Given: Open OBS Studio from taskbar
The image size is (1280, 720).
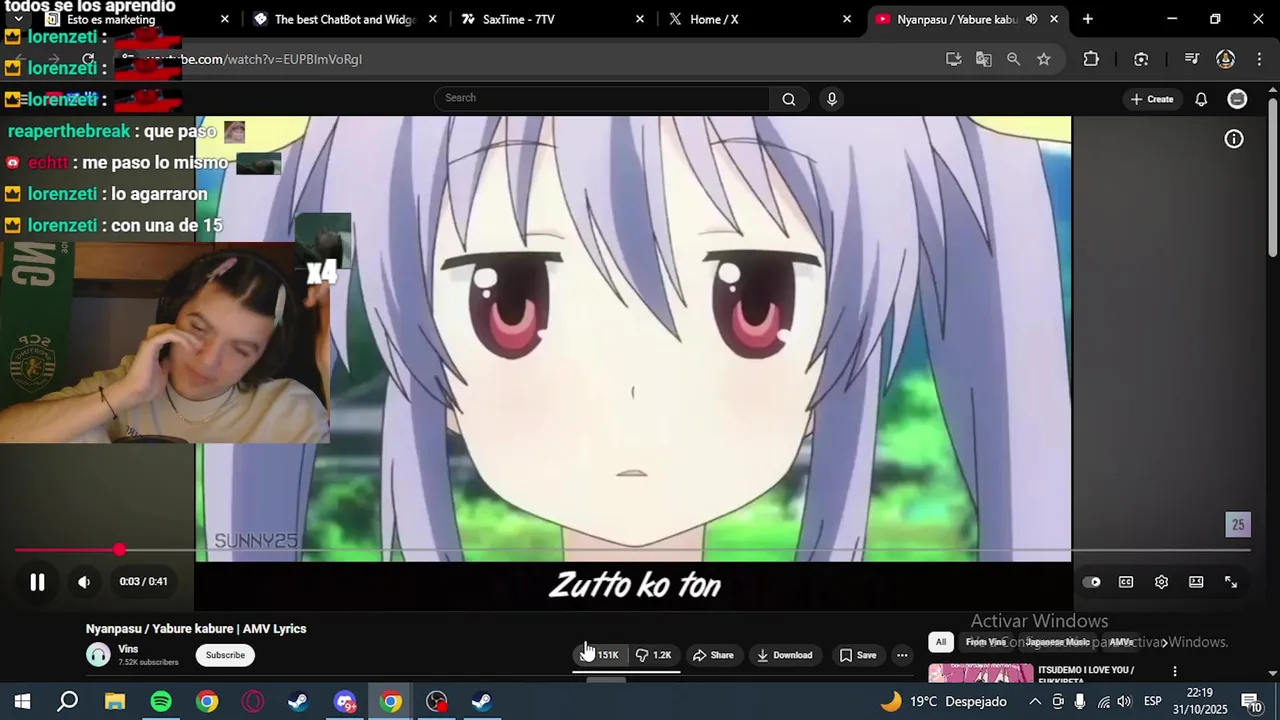Looking at the screenshot, I should (437, 702).
